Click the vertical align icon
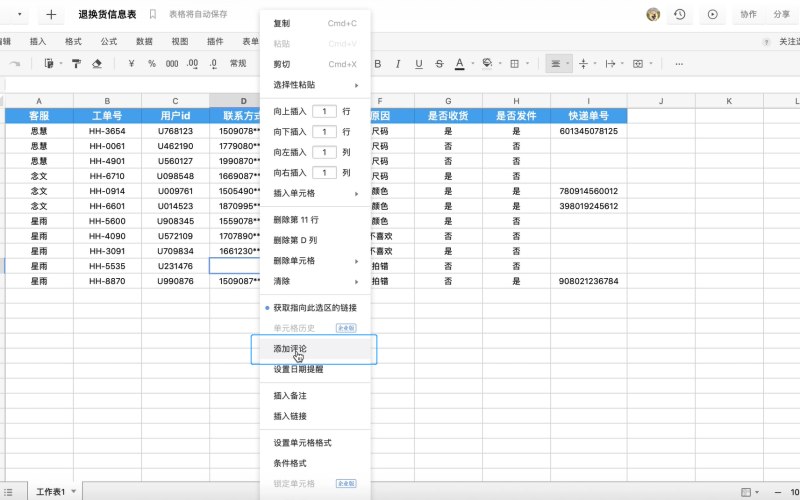This screenshot has height=500, width=800. coord(583,64)
